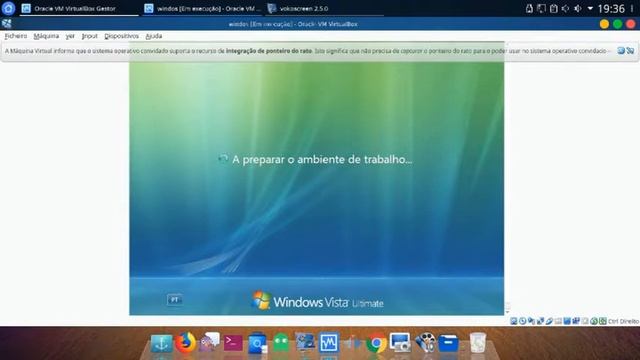
Task: Launch the terminal from the dock
Action: [x=233, y=343]
